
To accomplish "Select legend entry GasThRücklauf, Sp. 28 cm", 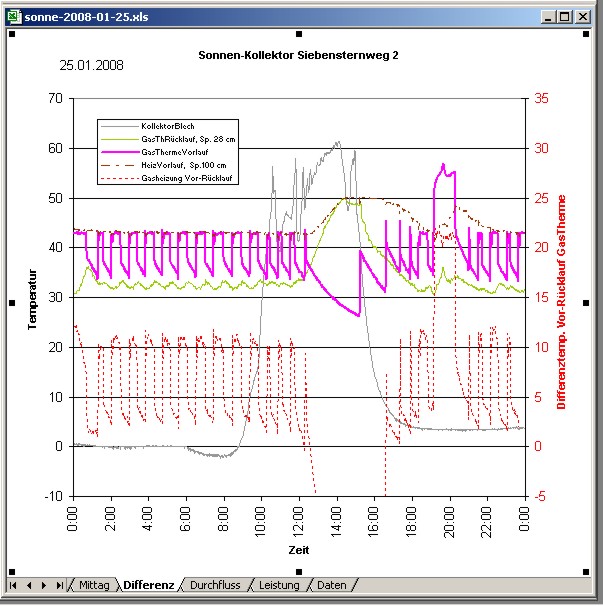I will (188, 139).
